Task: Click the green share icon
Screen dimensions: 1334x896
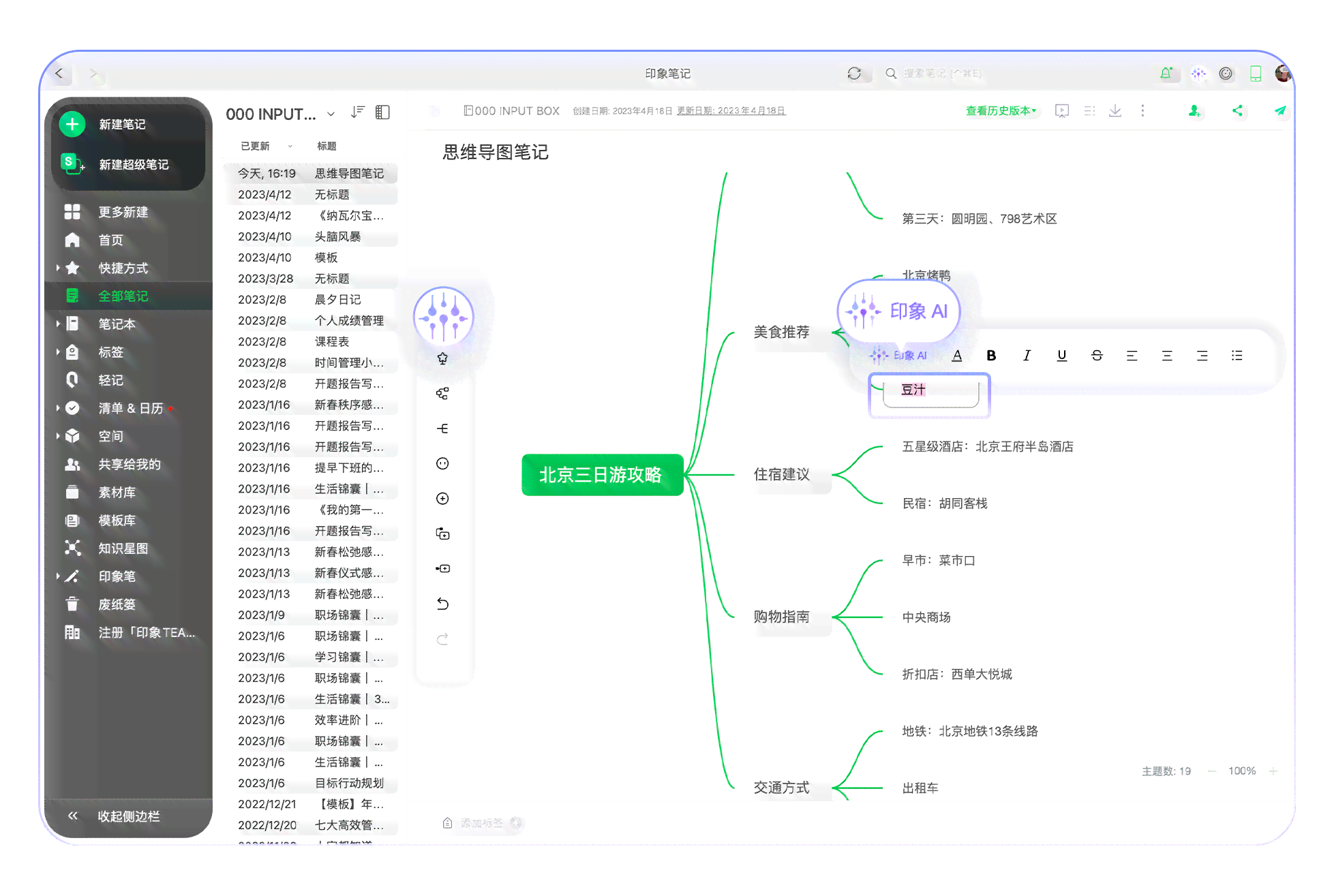Action: 1237,110
